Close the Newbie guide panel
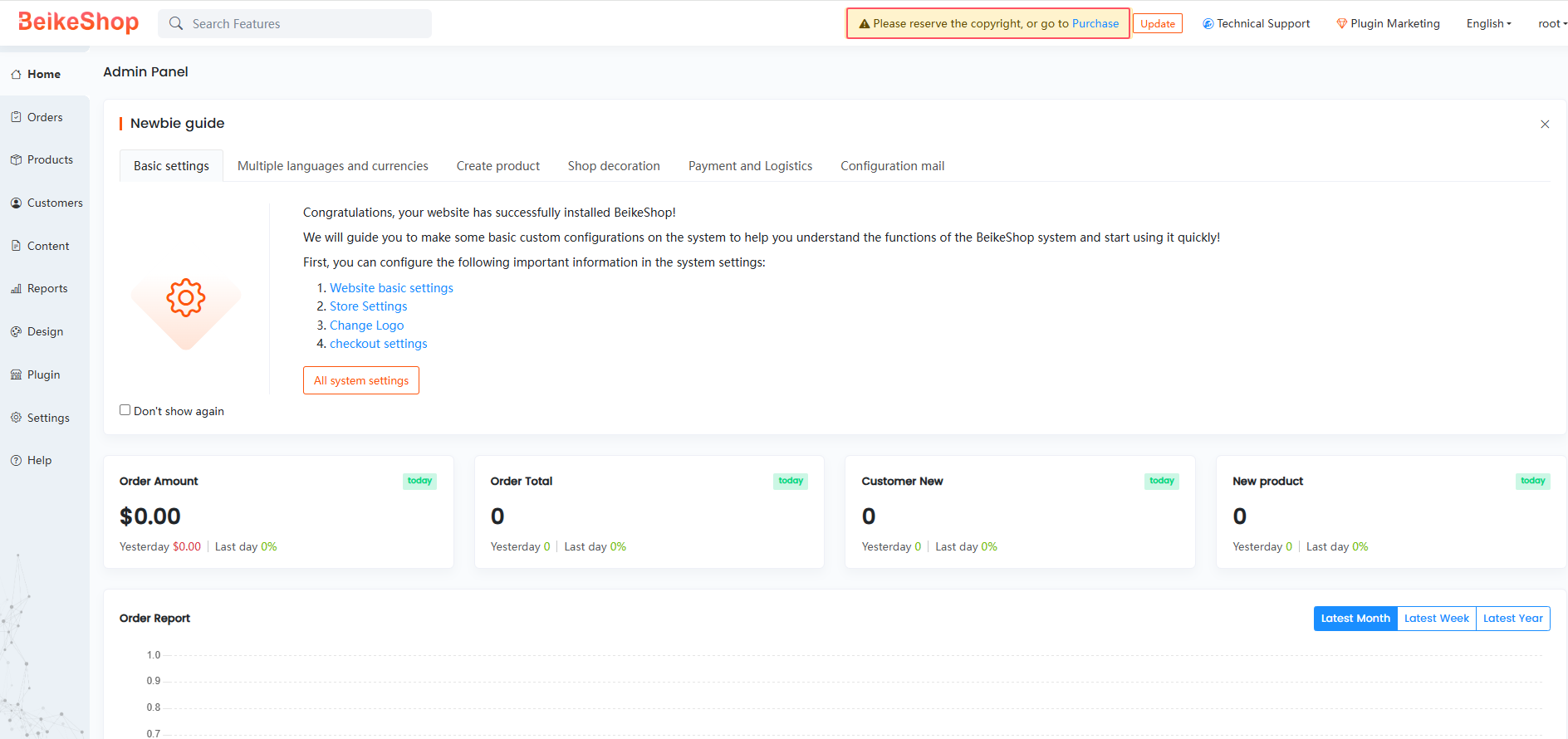 (1545, 124)
